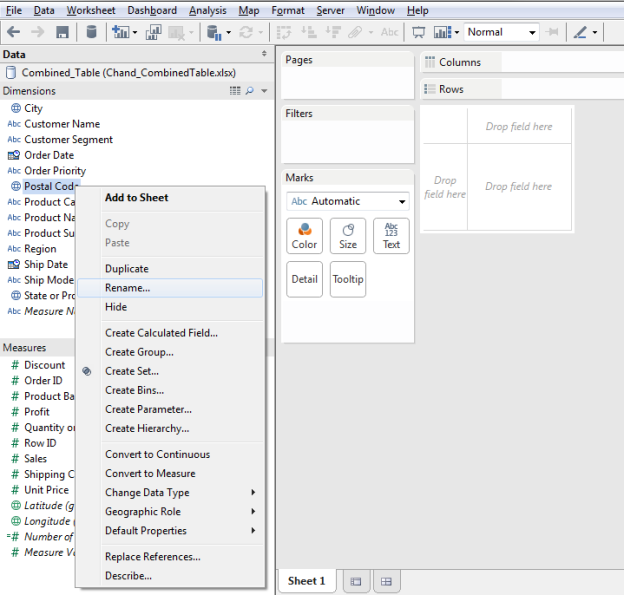The width and height of the screenshot is (624, 595).
Task: Click the Columns shelf
Action: [522, 62]
